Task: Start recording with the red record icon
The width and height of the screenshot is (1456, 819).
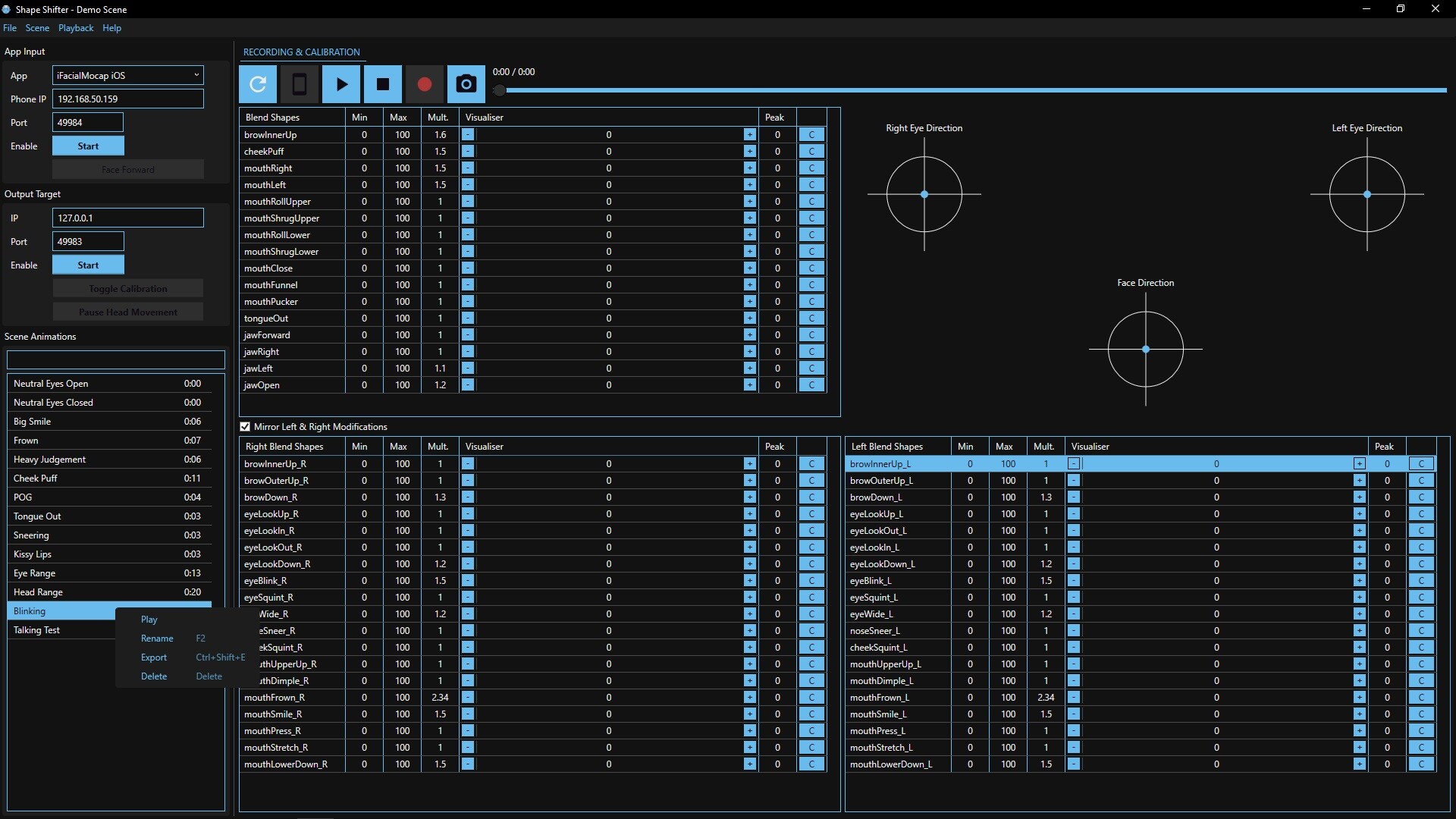Action: (x=424, y=84)
